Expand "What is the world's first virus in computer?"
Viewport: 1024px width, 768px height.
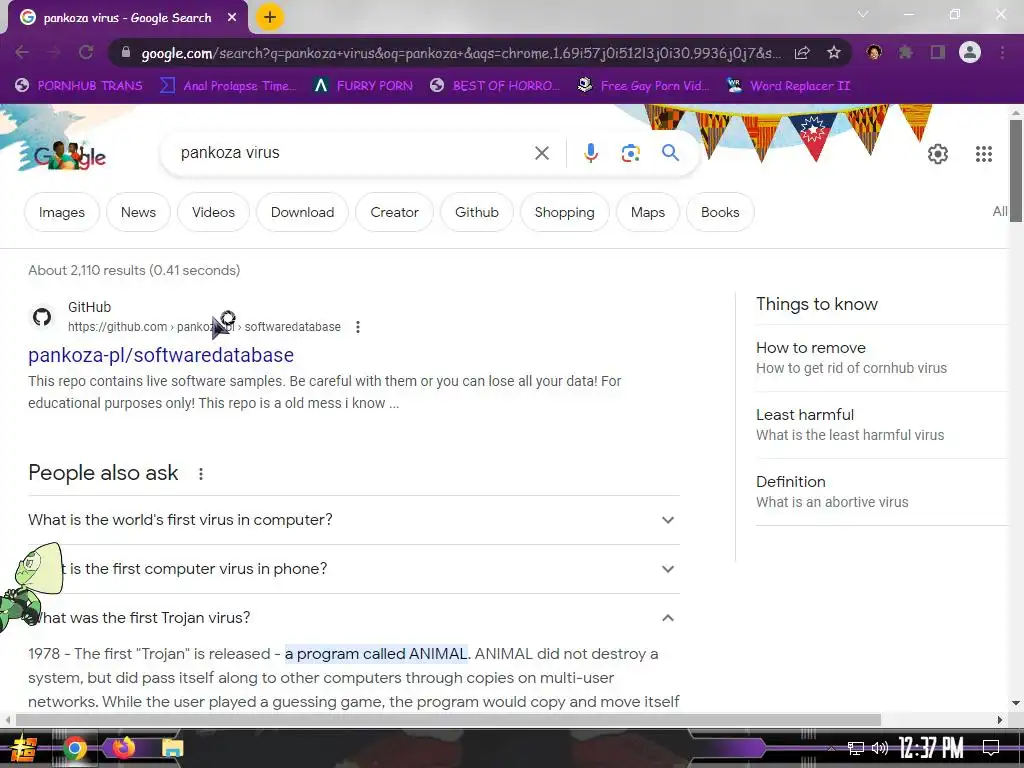354,520
